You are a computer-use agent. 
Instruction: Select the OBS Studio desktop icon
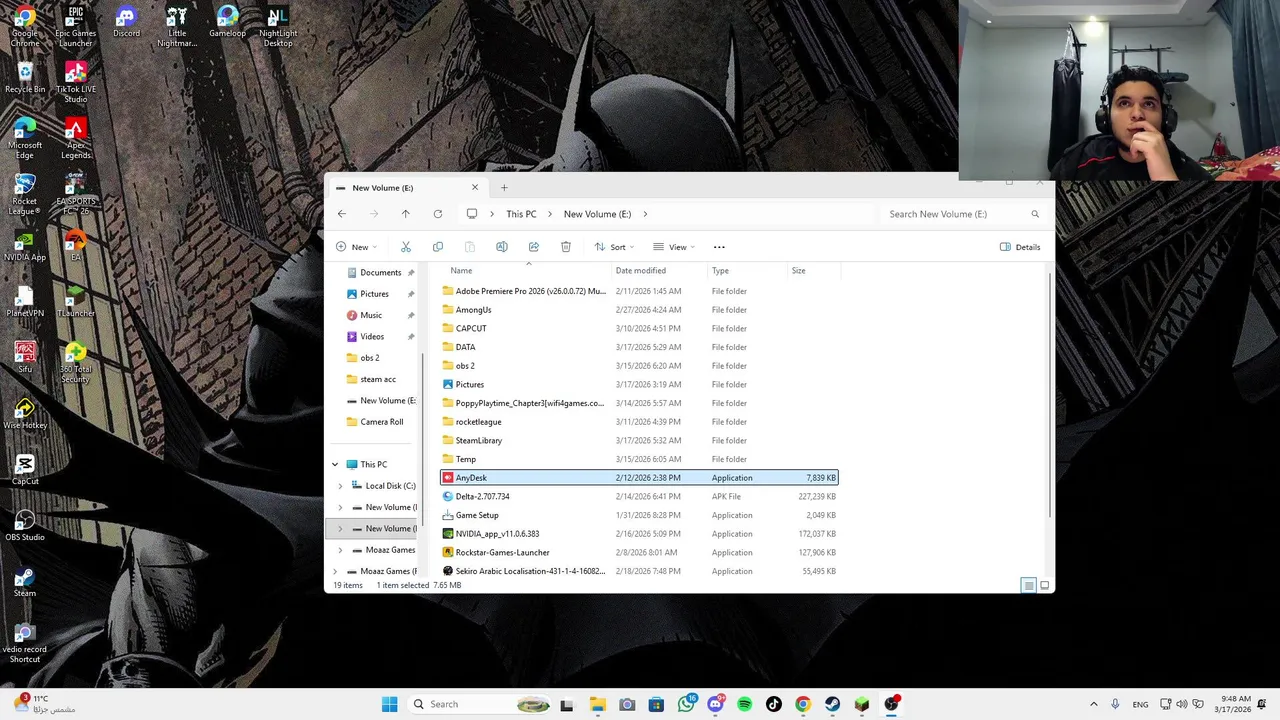click(25, 526)
